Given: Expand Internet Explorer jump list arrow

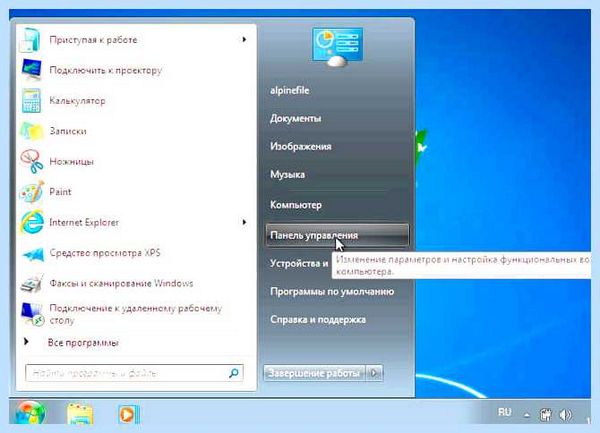Looking at the screenshot, I should pyautogui.click(x=244, y=222).
